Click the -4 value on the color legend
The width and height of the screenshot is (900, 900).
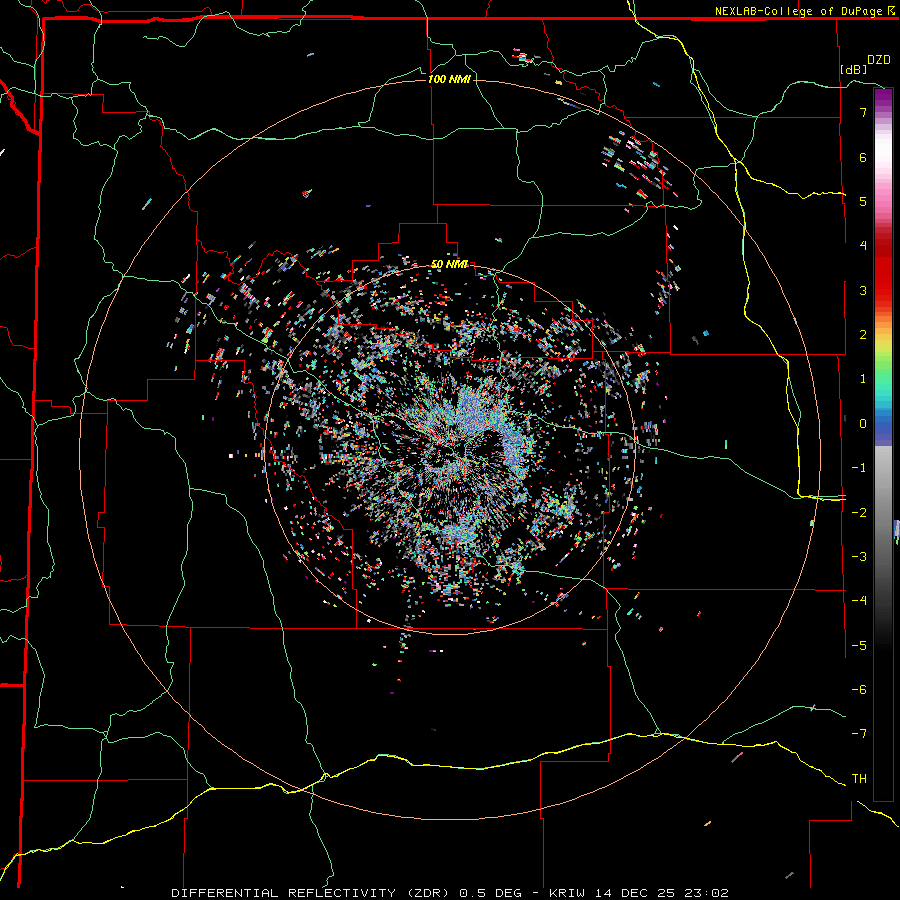[859, 600]
